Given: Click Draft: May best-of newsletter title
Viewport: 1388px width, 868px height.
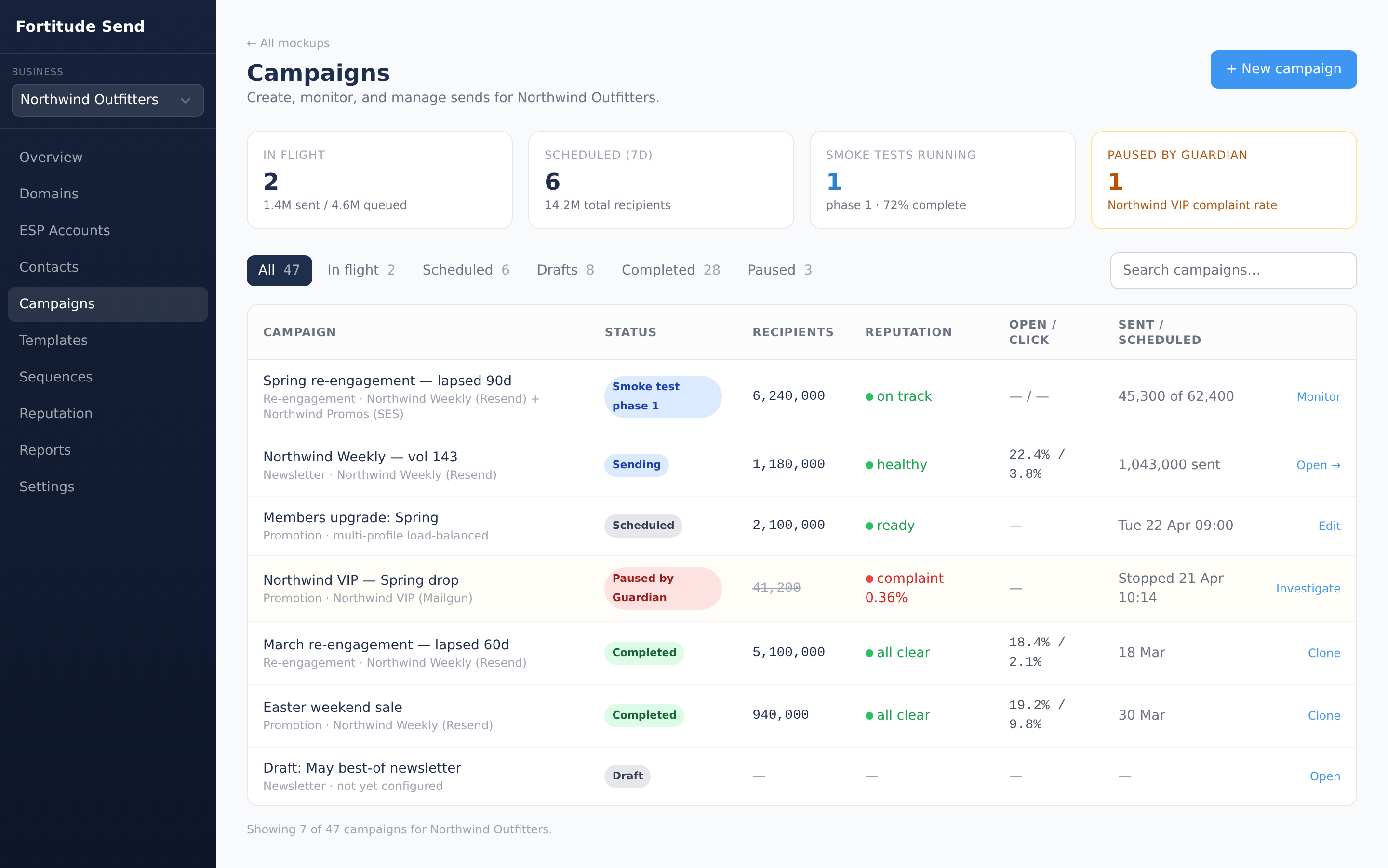Looking at the screenshot, I should [362, 768].
